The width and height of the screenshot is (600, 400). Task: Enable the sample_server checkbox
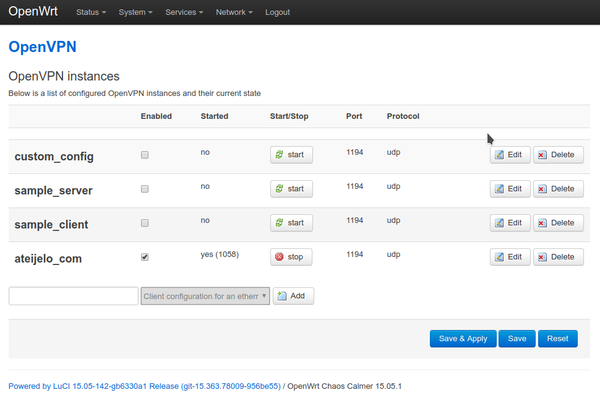pyautogui.click(x=145, y=189)
